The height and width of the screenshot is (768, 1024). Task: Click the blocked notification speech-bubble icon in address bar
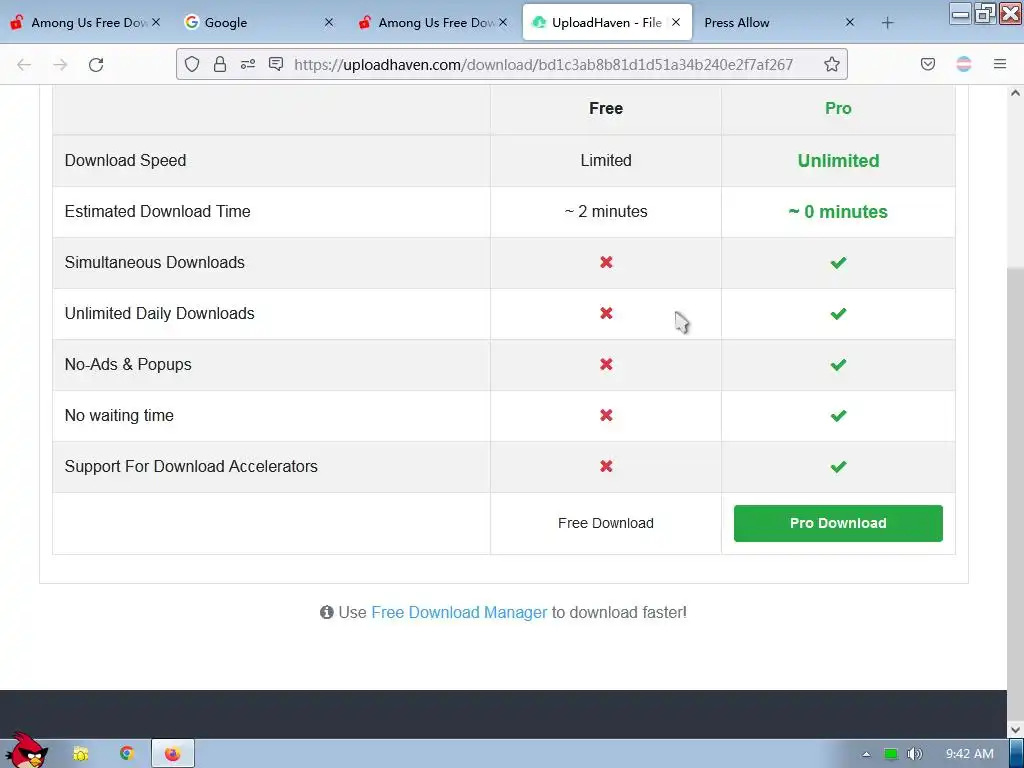[x=276, y=64]
